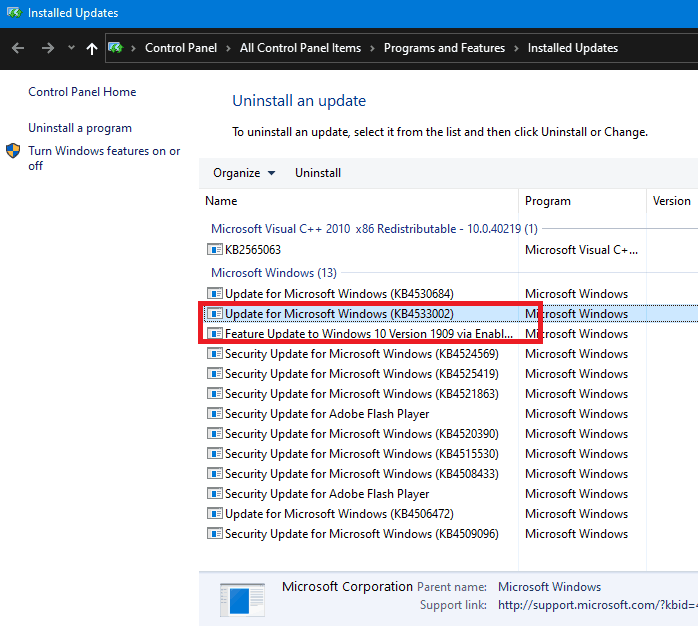698x626 pixels.
Task: Open the recent locations dropdown chevron
Action: point(71,48)
